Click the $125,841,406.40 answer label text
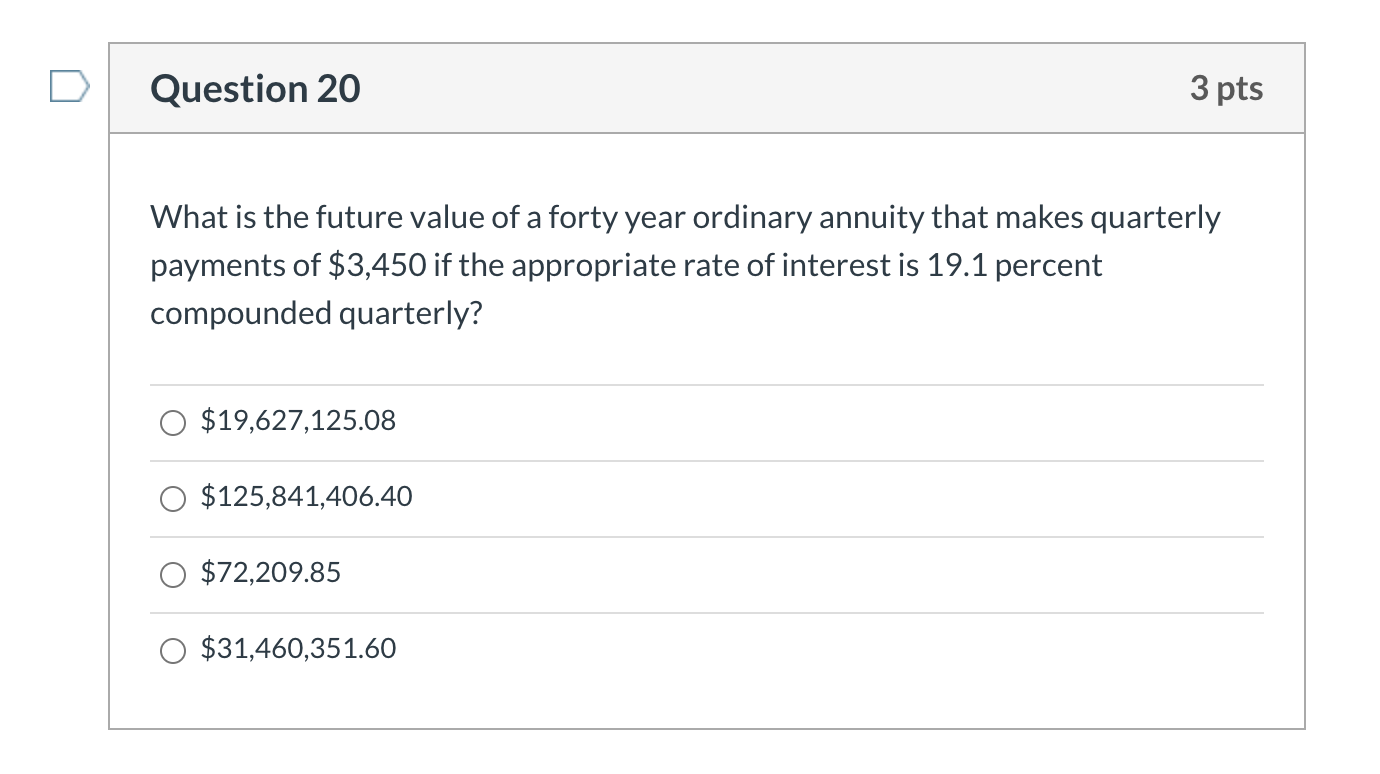1380x774 pixels. 306,497
